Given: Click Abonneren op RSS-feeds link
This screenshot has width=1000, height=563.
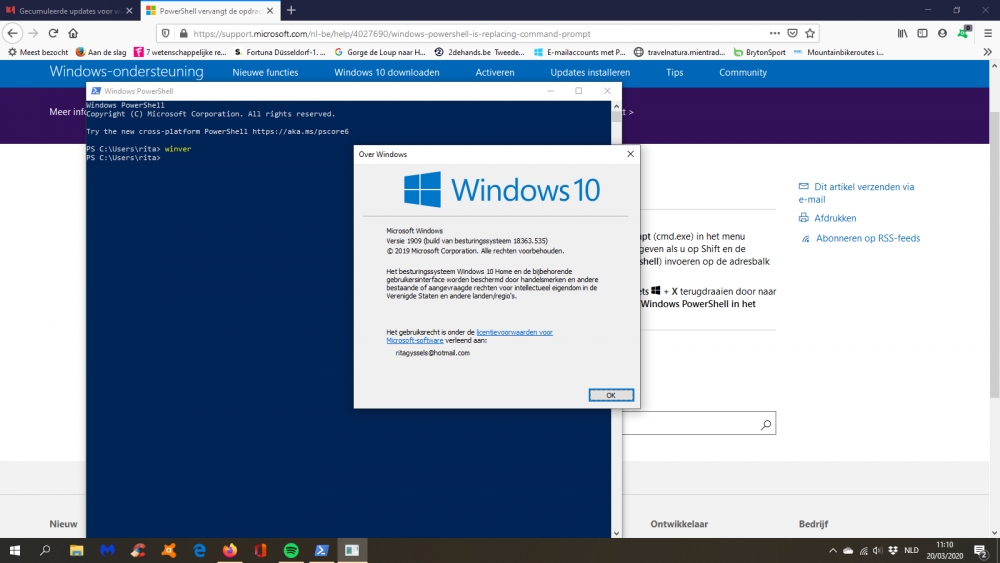Looking at the screenshot, I should point(867,239).
